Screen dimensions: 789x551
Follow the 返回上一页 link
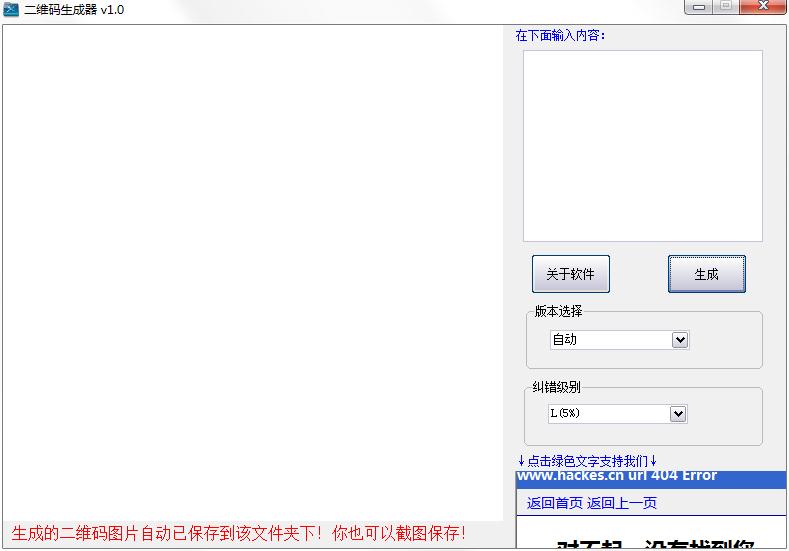click(x=622, y=503)
